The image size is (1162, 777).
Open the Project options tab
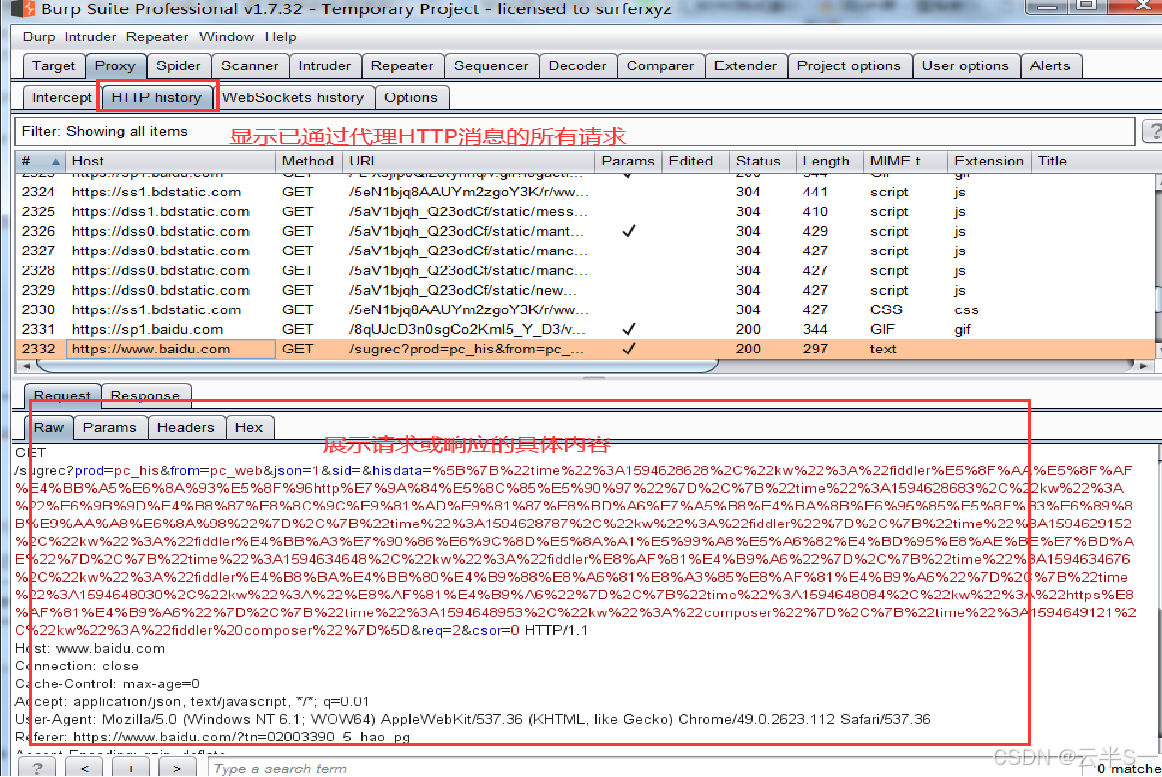coord(849,65)
